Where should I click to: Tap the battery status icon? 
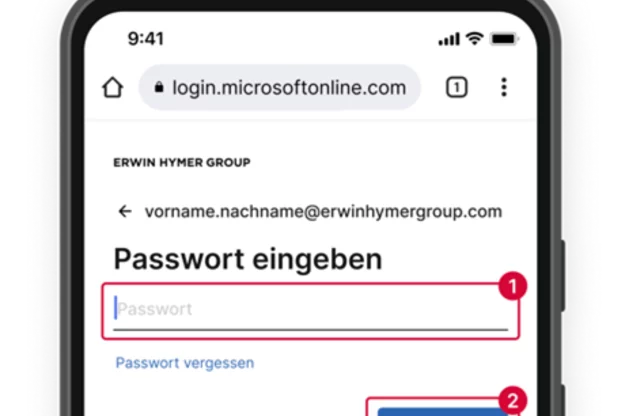[x=504, y=39]
